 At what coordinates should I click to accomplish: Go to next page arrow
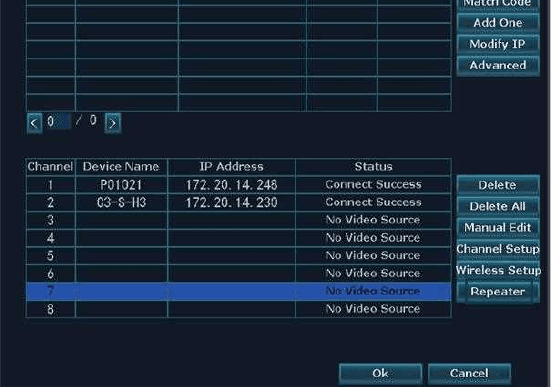[x=113, y=123]
